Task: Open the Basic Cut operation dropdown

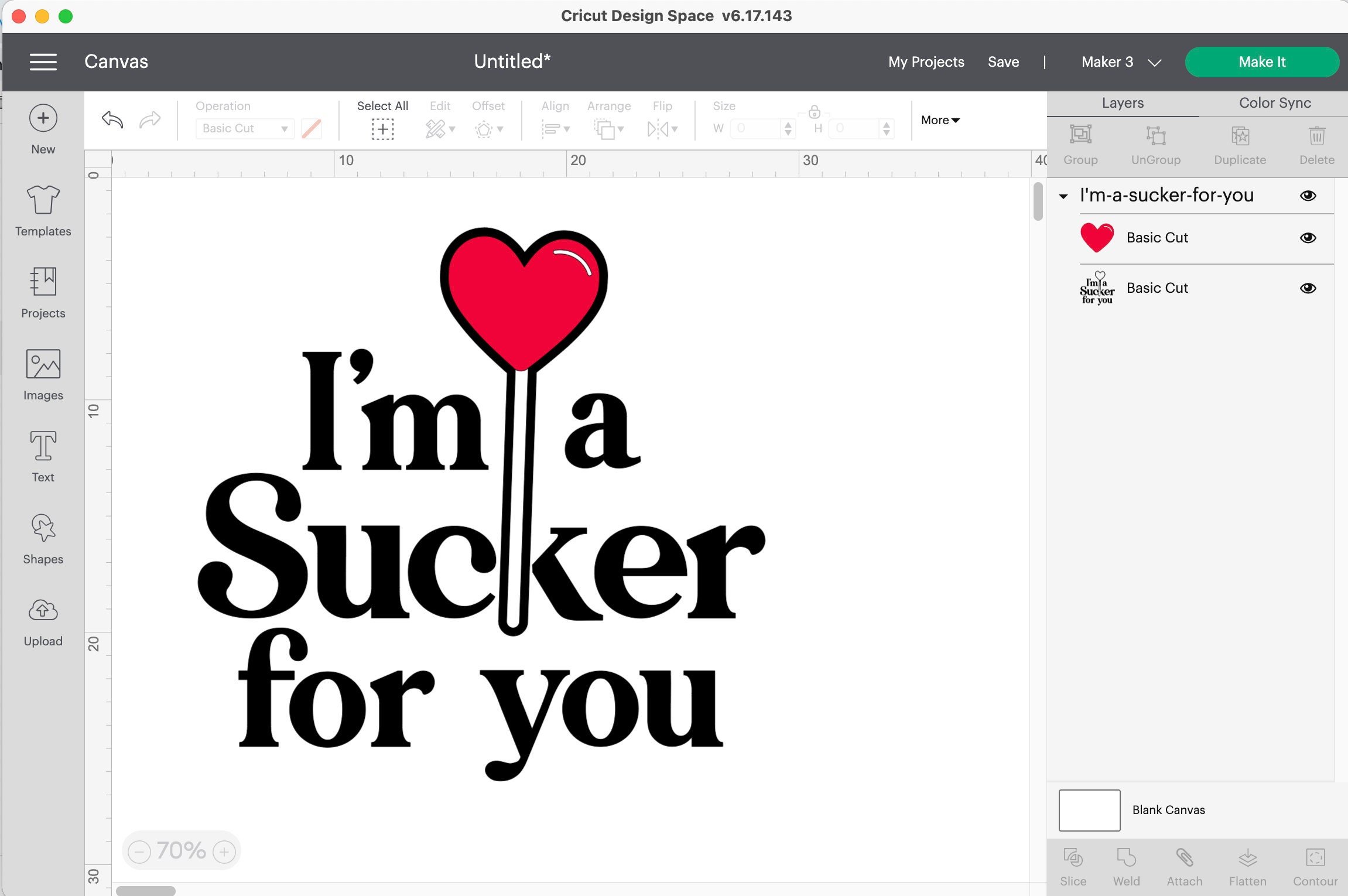Action: (244, 128)
